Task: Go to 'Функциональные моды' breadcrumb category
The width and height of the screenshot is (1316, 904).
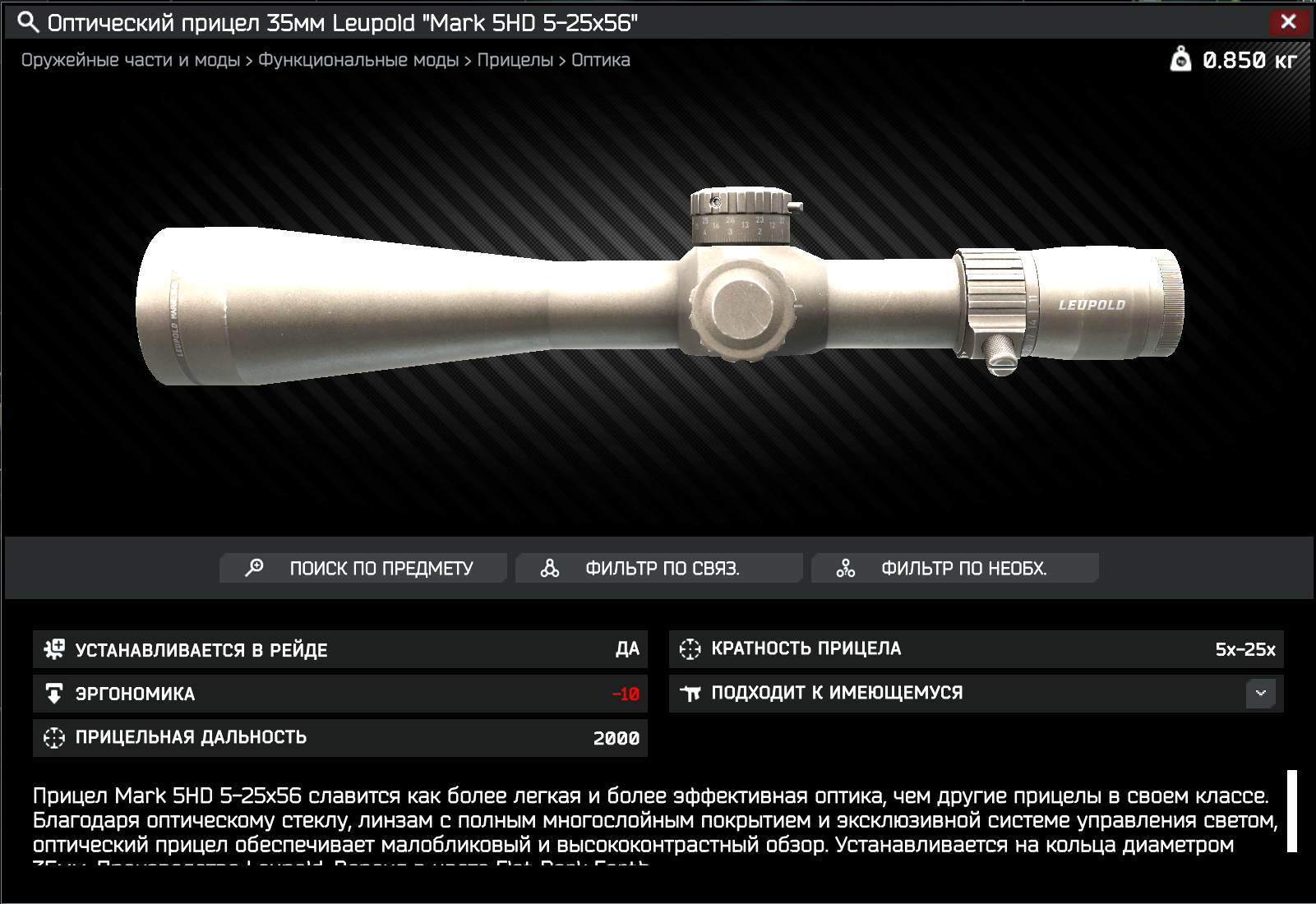Action: pyautogui.click(x=358, y=60)
